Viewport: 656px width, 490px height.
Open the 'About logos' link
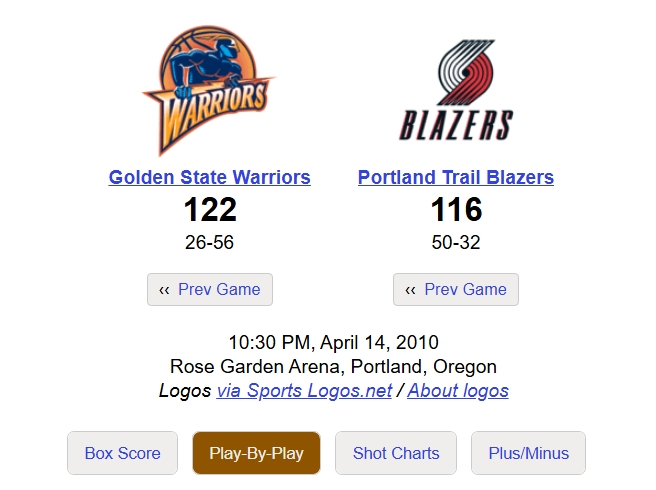coord(458,391)
